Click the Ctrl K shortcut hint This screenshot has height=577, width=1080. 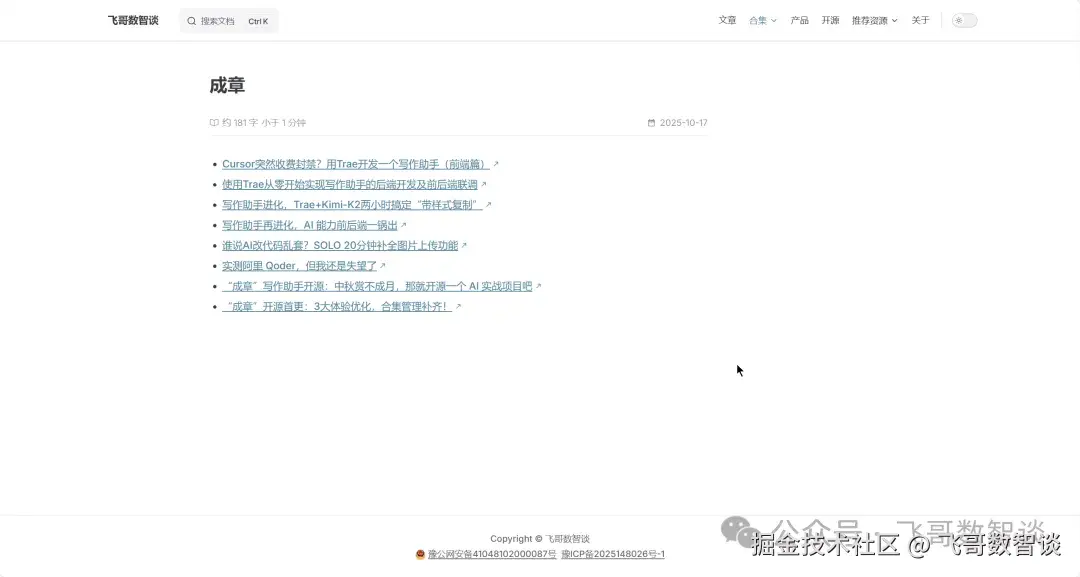pos(258,21)
